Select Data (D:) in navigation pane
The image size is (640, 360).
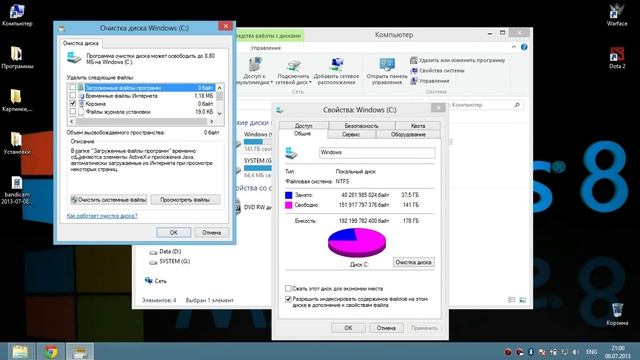point(165,252)
